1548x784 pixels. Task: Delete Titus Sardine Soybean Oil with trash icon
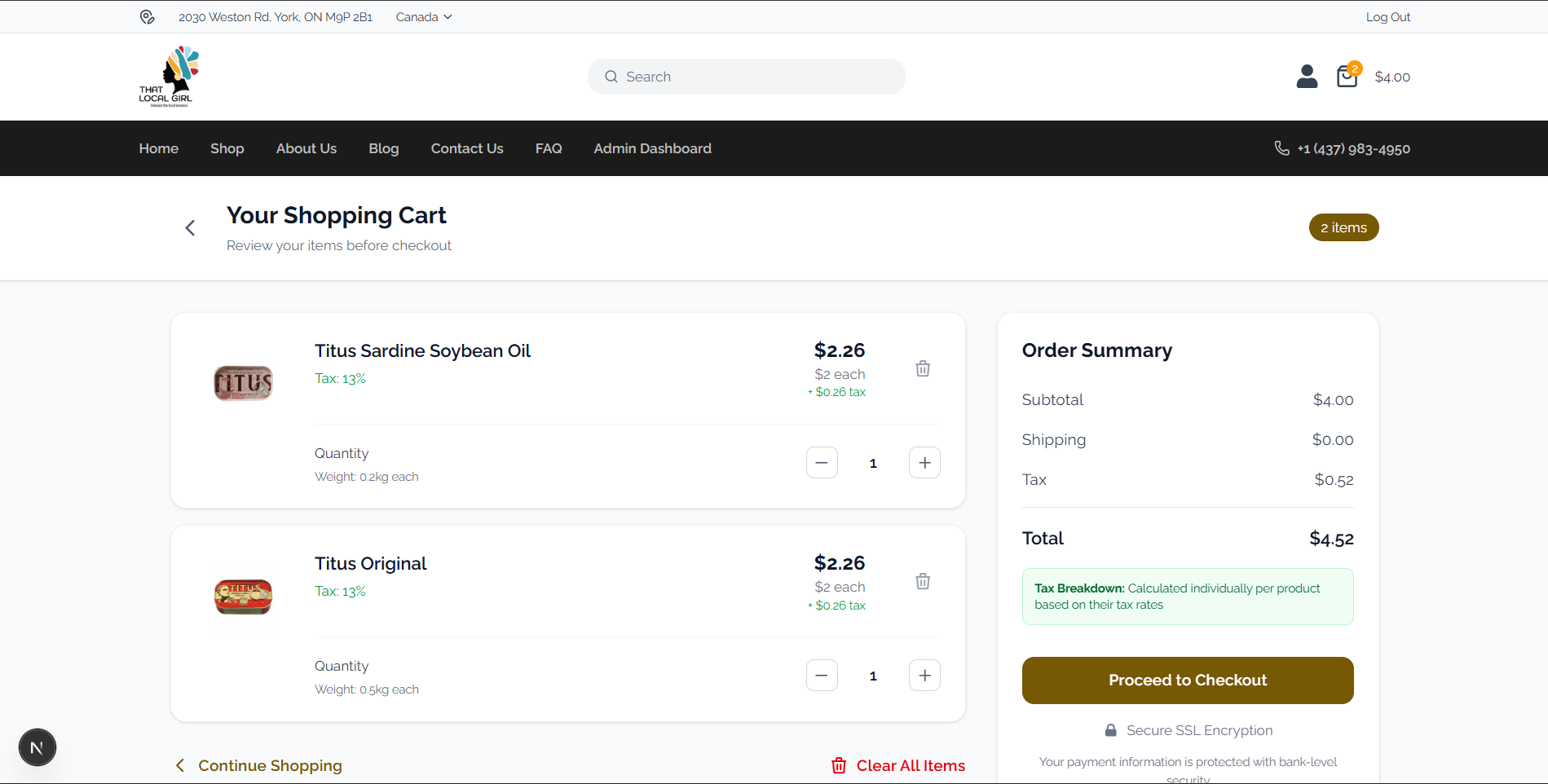[923, 368]
